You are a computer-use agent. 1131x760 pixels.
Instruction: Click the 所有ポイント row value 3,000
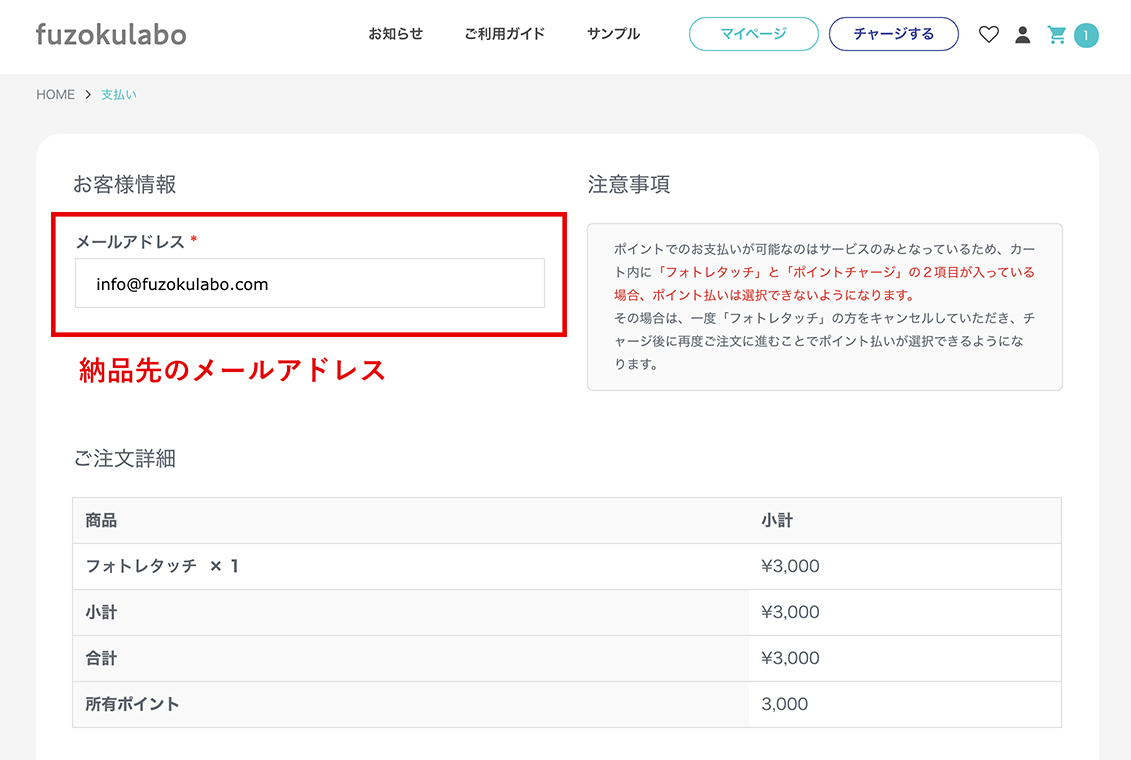[784, 704]
